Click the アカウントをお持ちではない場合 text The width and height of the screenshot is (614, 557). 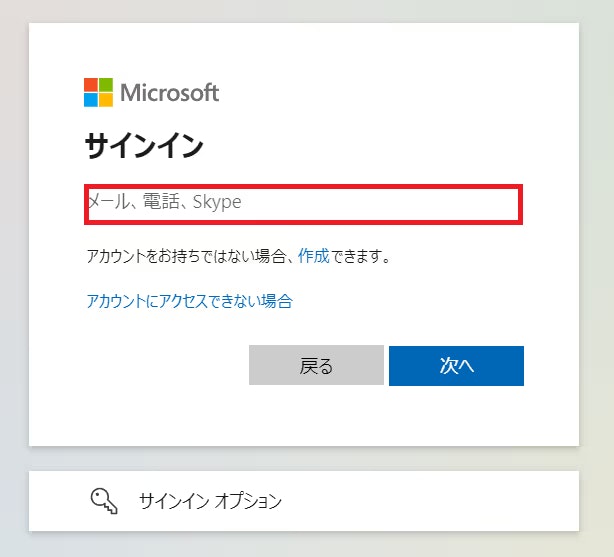[186, 256]
